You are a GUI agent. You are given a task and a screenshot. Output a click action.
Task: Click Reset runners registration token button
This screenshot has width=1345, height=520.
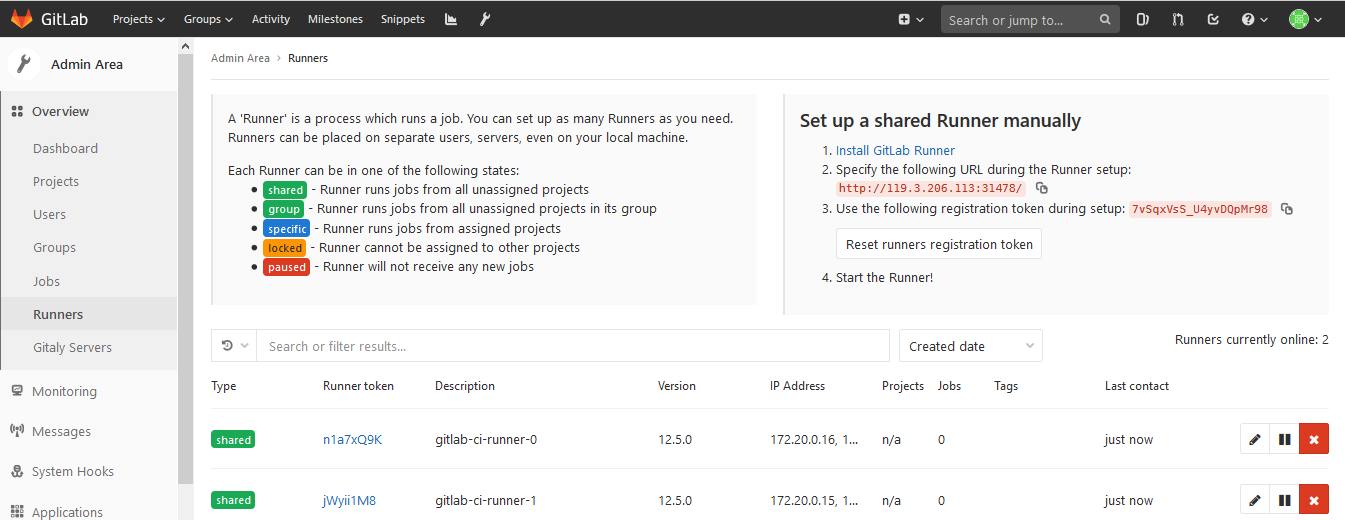(939, 244)
